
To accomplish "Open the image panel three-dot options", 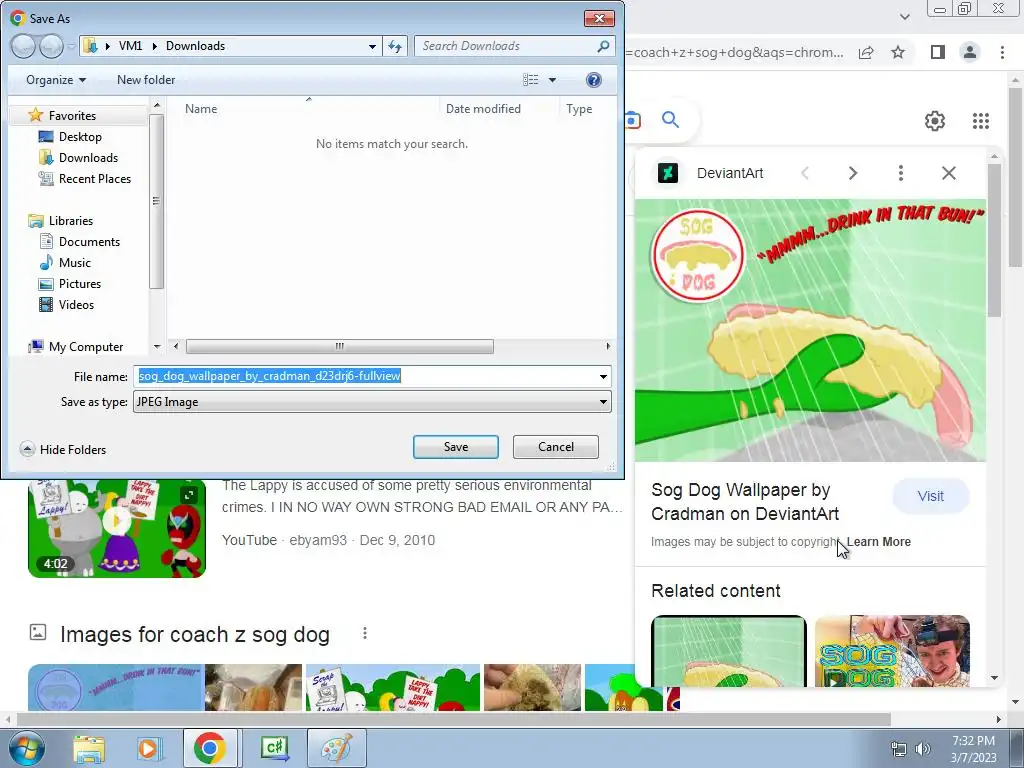I will pyautogui.click(x=901, y=173).
